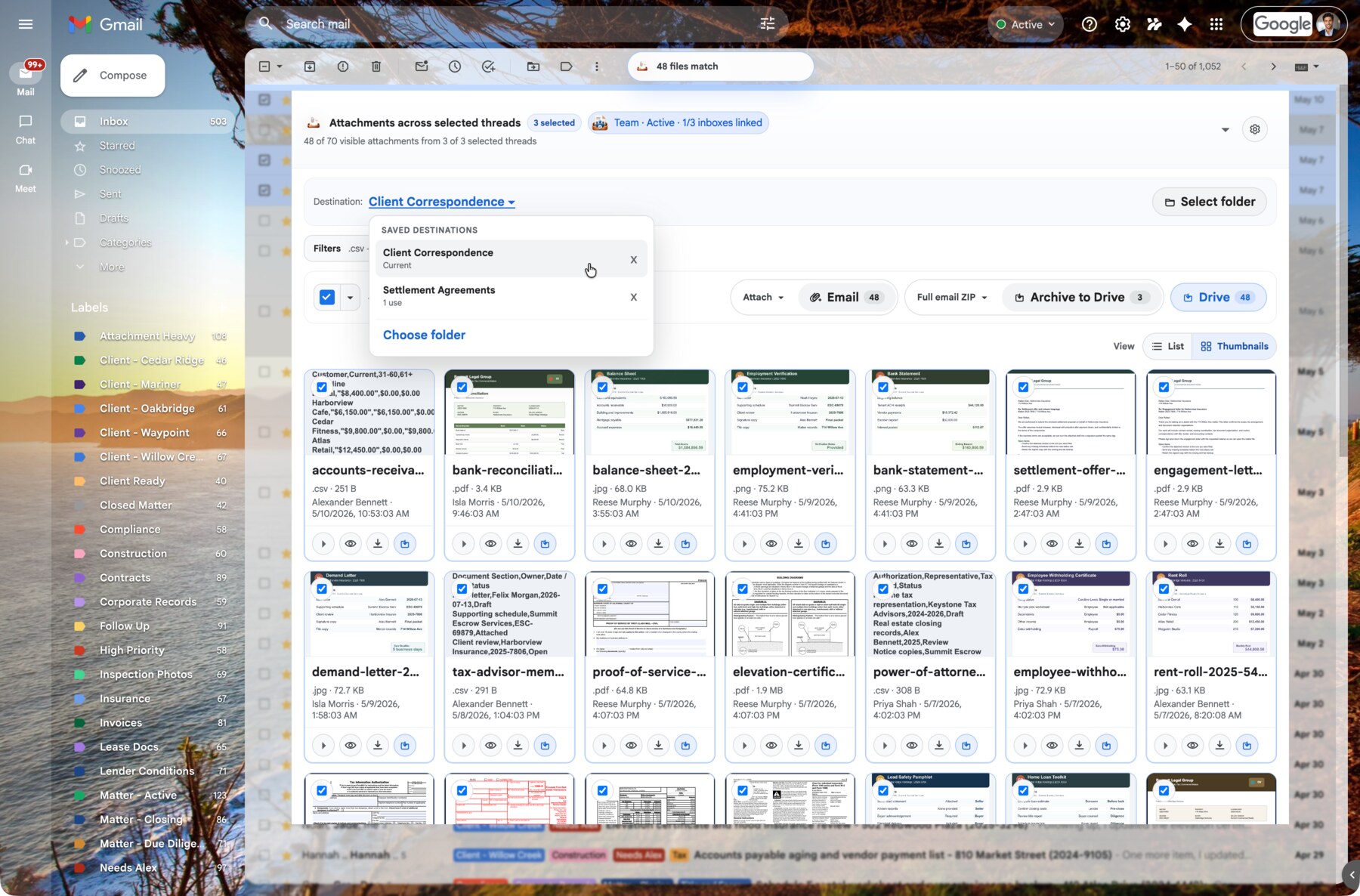Viewport: 1360px width, 896px height.
Task: Download the rent-roll jpg file
Action: [x=1220, y=746]
